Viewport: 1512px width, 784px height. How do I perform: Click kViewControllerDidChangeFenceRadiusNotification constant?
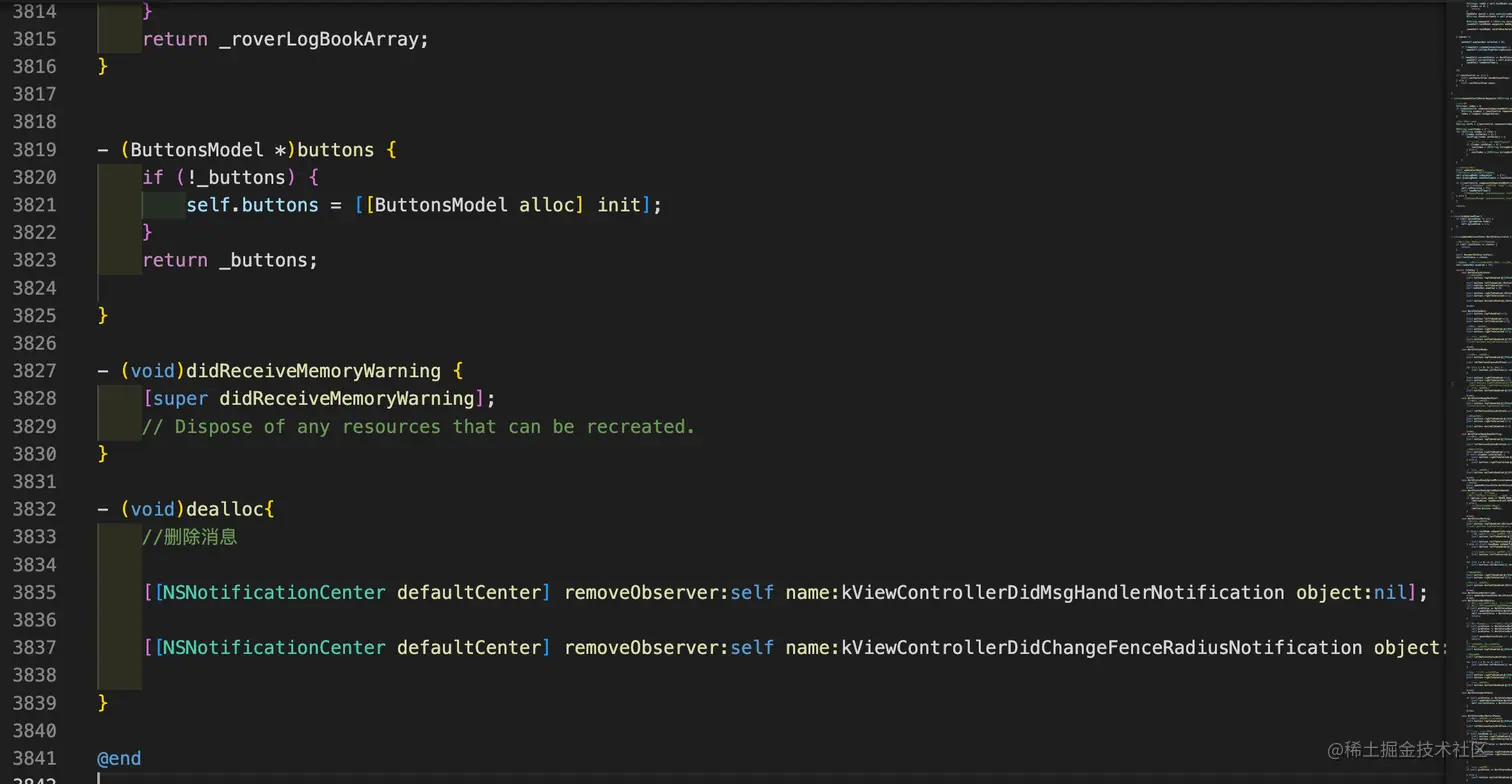[1101, 648]
